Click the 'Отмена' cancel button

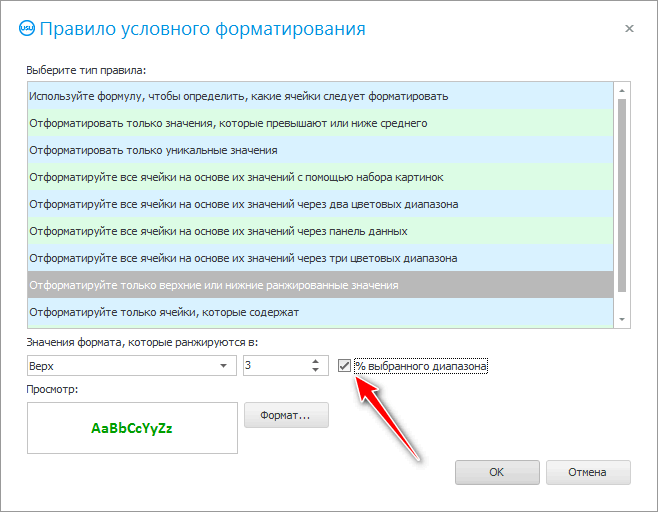[588, 472]
